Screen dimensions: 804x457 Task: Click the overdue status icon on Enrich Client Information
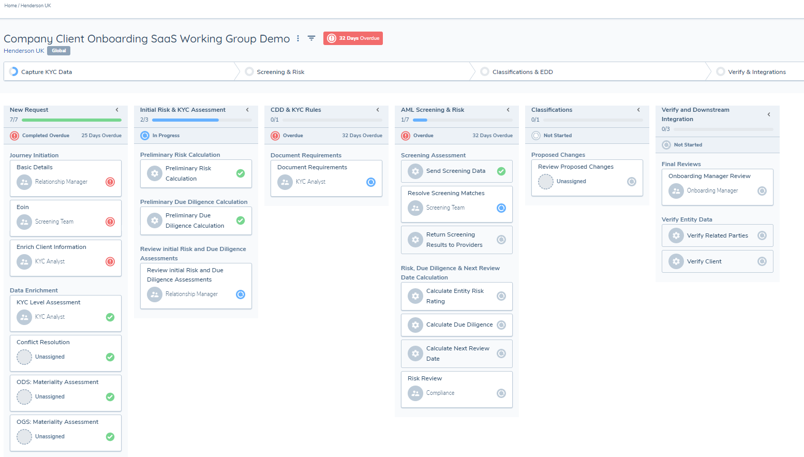(110, 262)
